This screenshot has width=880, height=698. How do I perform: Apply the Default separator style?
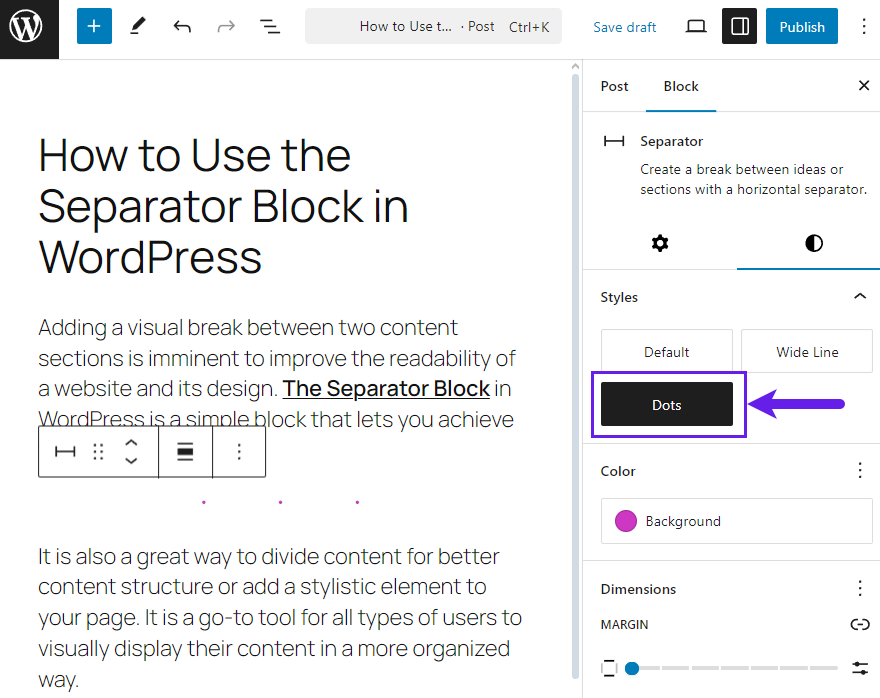pyautogui.click(x=667, y=352)
